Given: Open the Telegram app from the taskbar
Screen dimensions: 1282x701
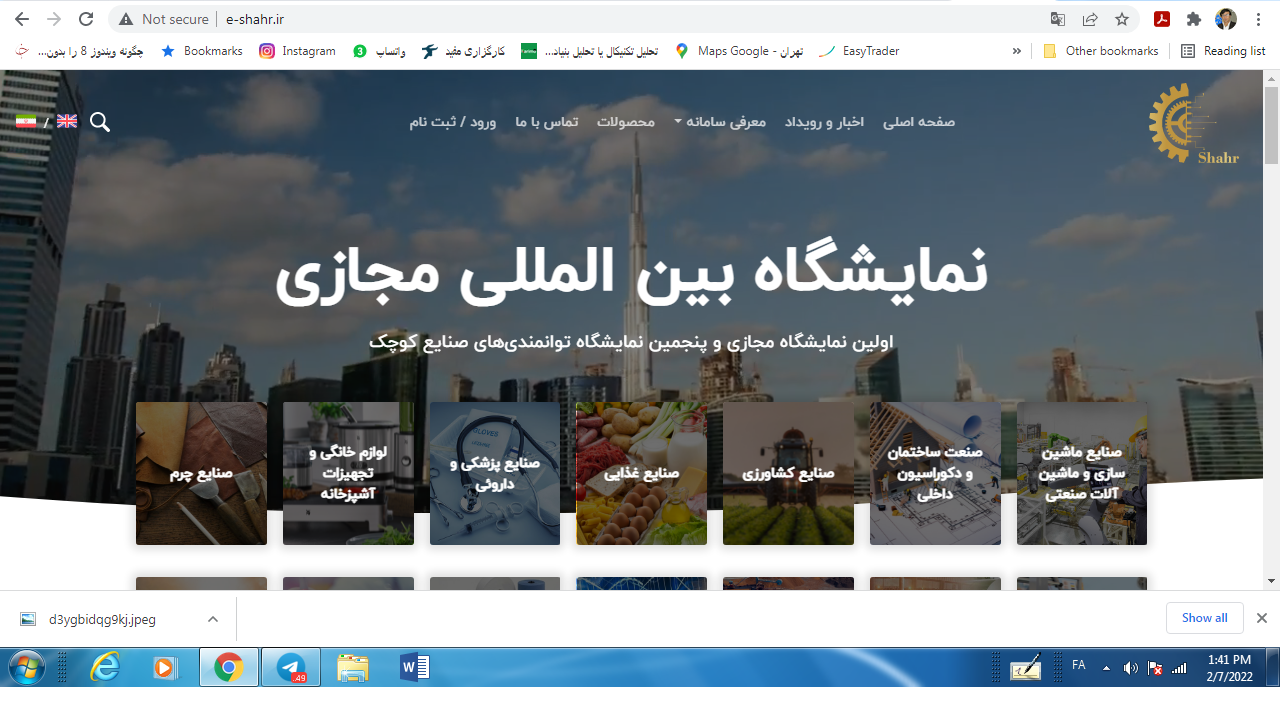Looking at the screenshot, I should pos(290,666).
